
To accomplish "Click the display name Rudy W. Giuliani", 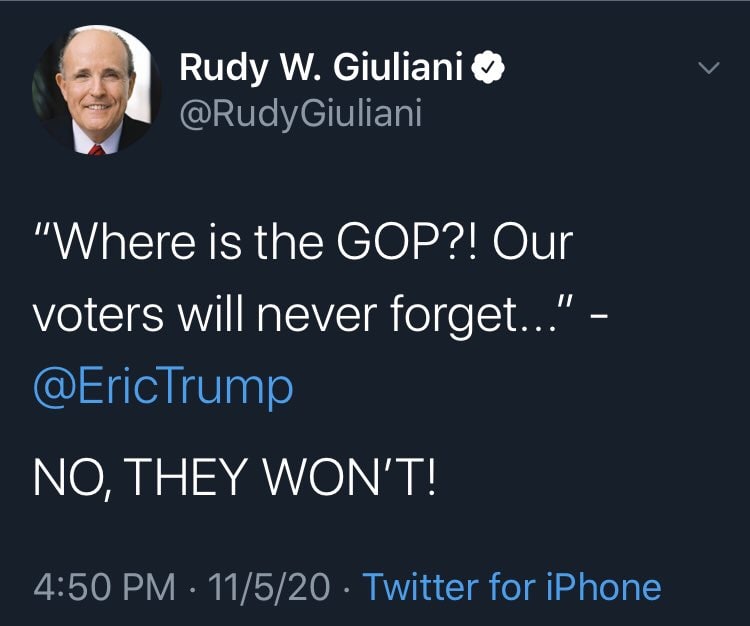I will point(321,69).
